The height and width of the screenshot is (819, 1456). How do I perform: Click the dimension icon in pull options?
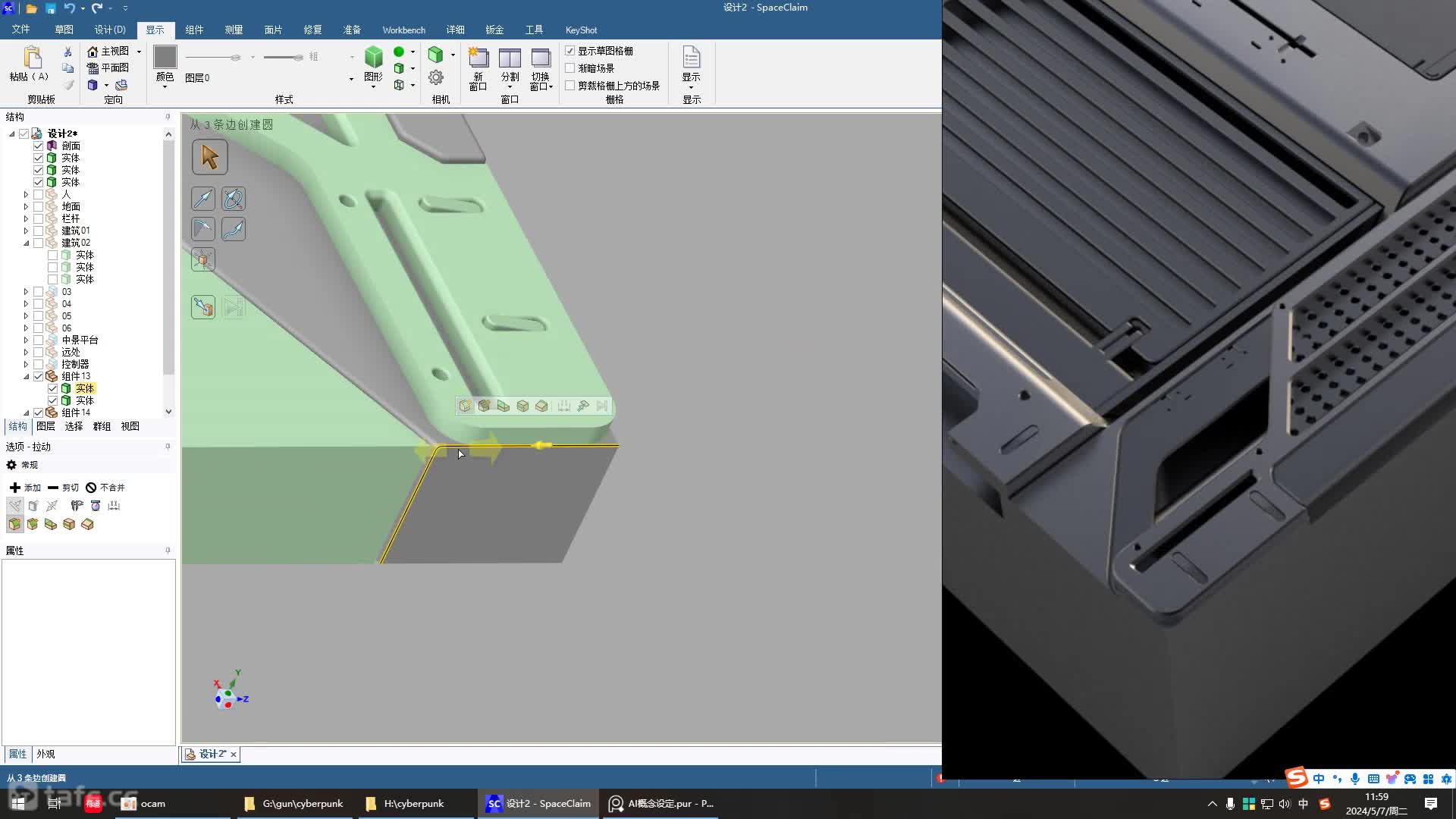pyautogui.click(x=114, y=506)
